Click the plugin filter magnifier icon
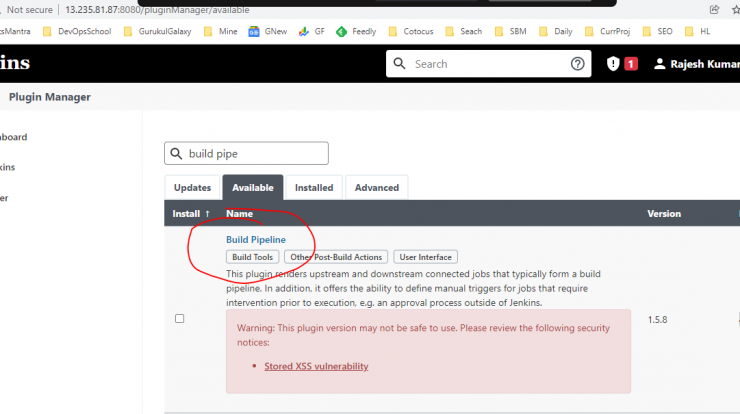 tap(176, 153)
